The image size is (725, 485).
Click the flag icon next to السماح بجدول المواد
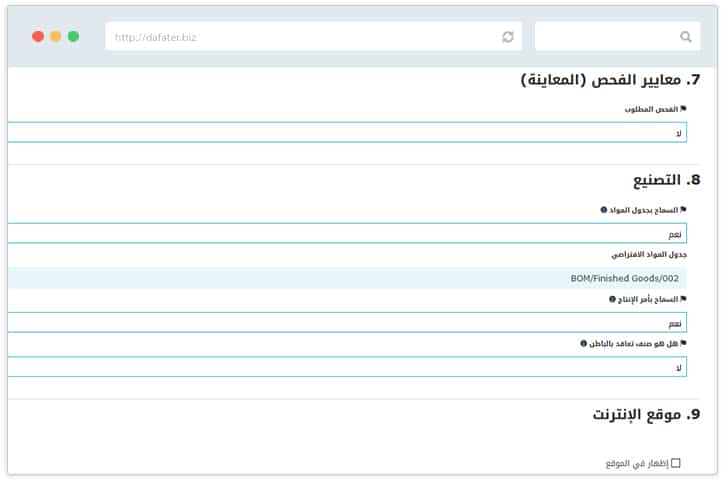pos(683,210)
